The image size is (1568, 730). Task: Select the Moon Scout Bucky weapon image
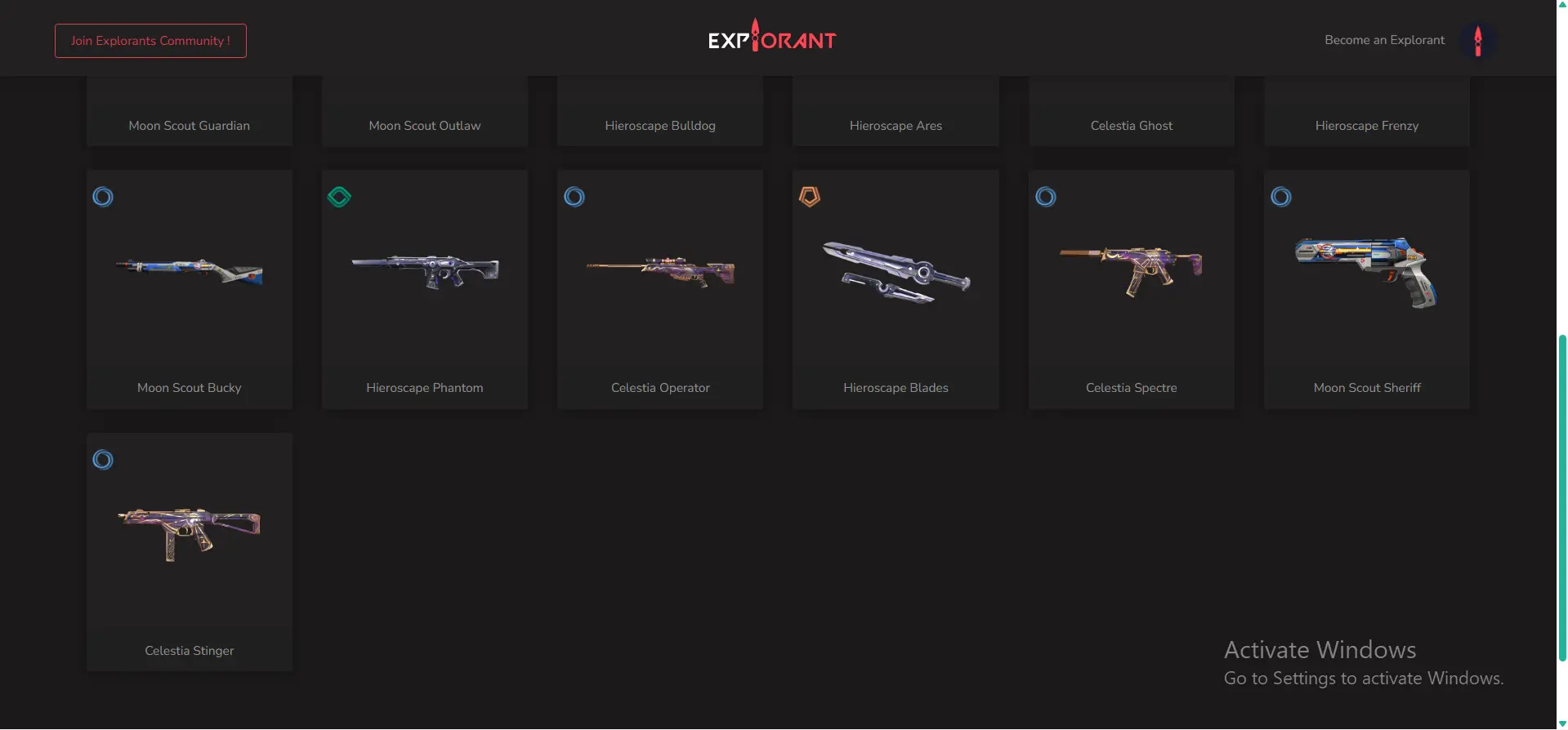tap(190, 270)
